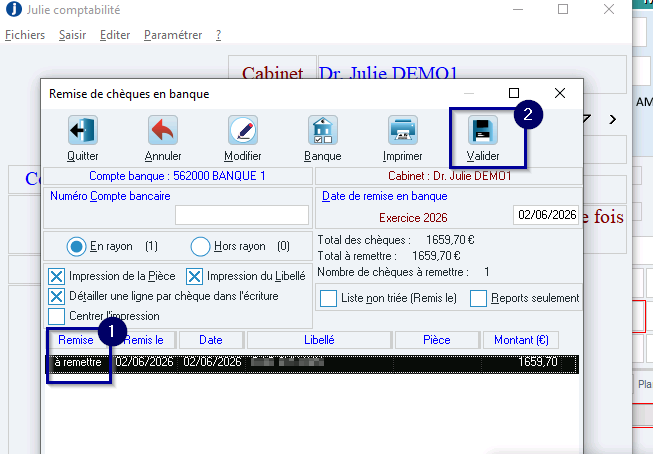Click the Date column header
653x454 pixels.
(x=211, y=340)
